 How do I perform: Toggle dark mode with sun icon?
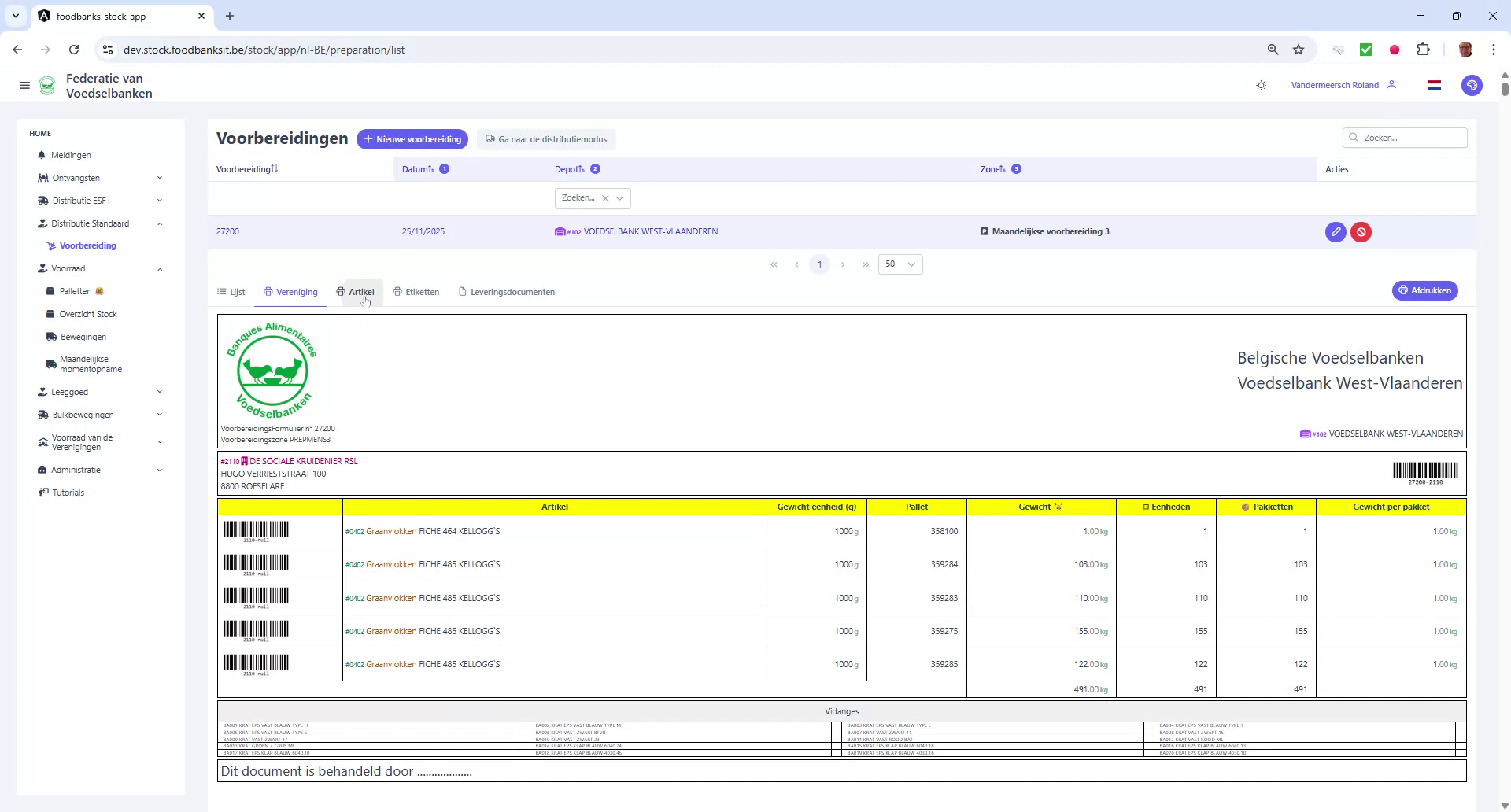pos(1260,85)
